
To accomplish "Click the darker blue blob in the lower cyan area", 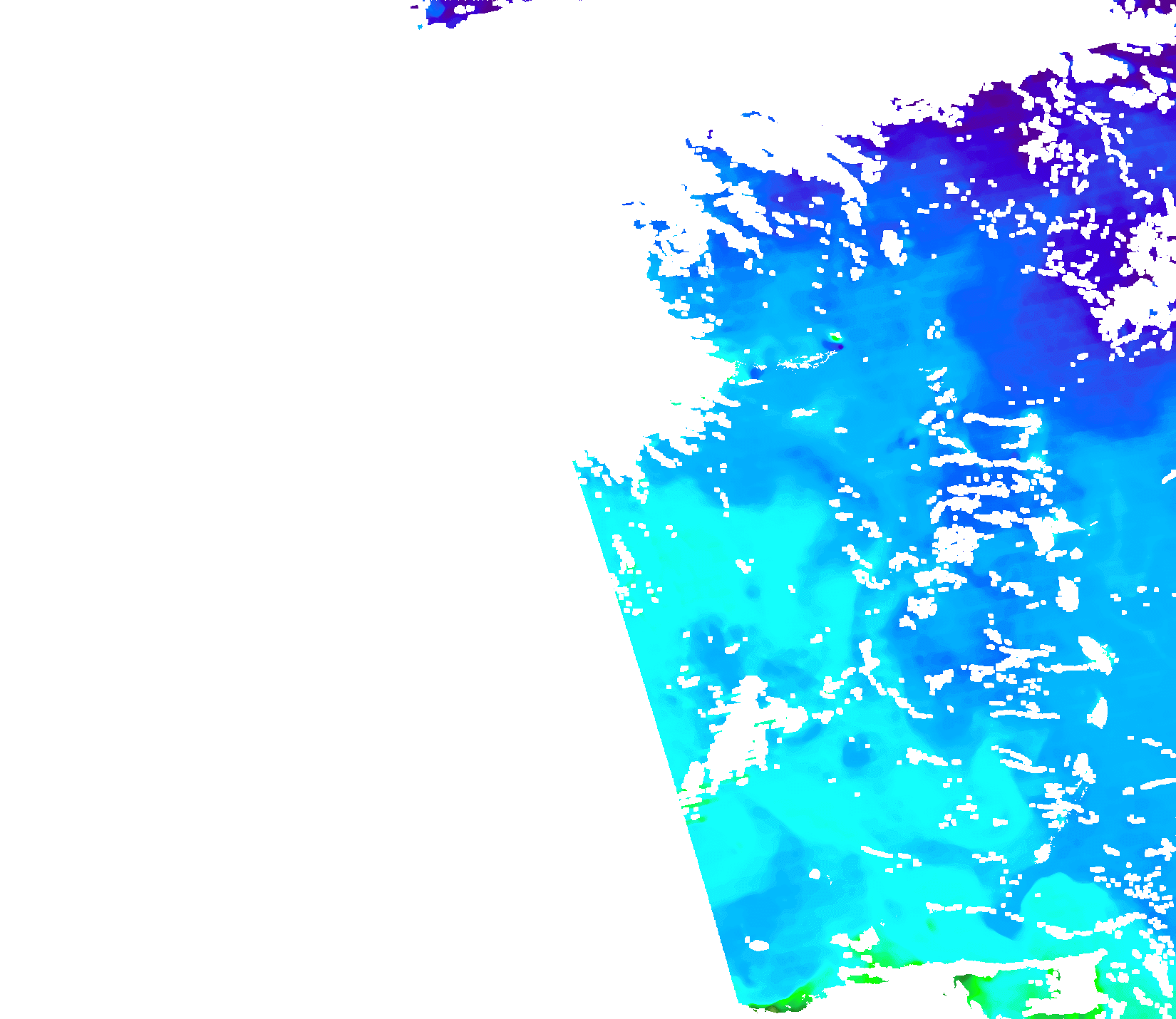I will (x=855, y=752).
